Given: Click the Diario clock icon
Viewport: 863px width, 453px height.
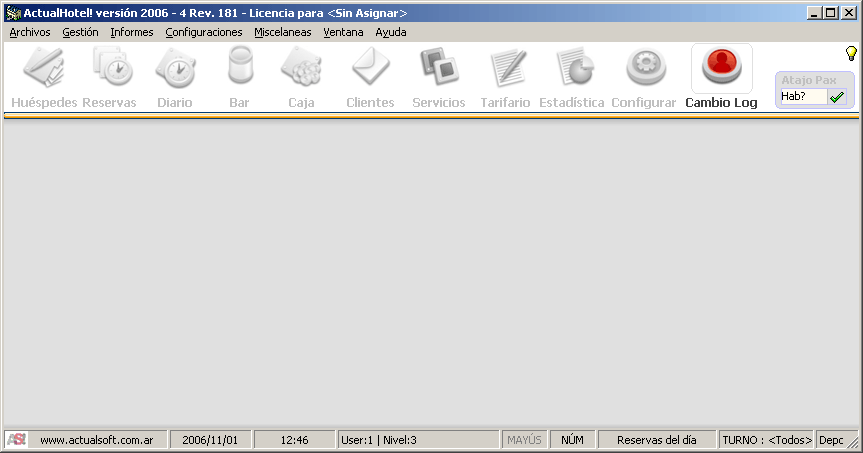Looking at the screenshot, I should pyautogui.click(x=175, y=70).
